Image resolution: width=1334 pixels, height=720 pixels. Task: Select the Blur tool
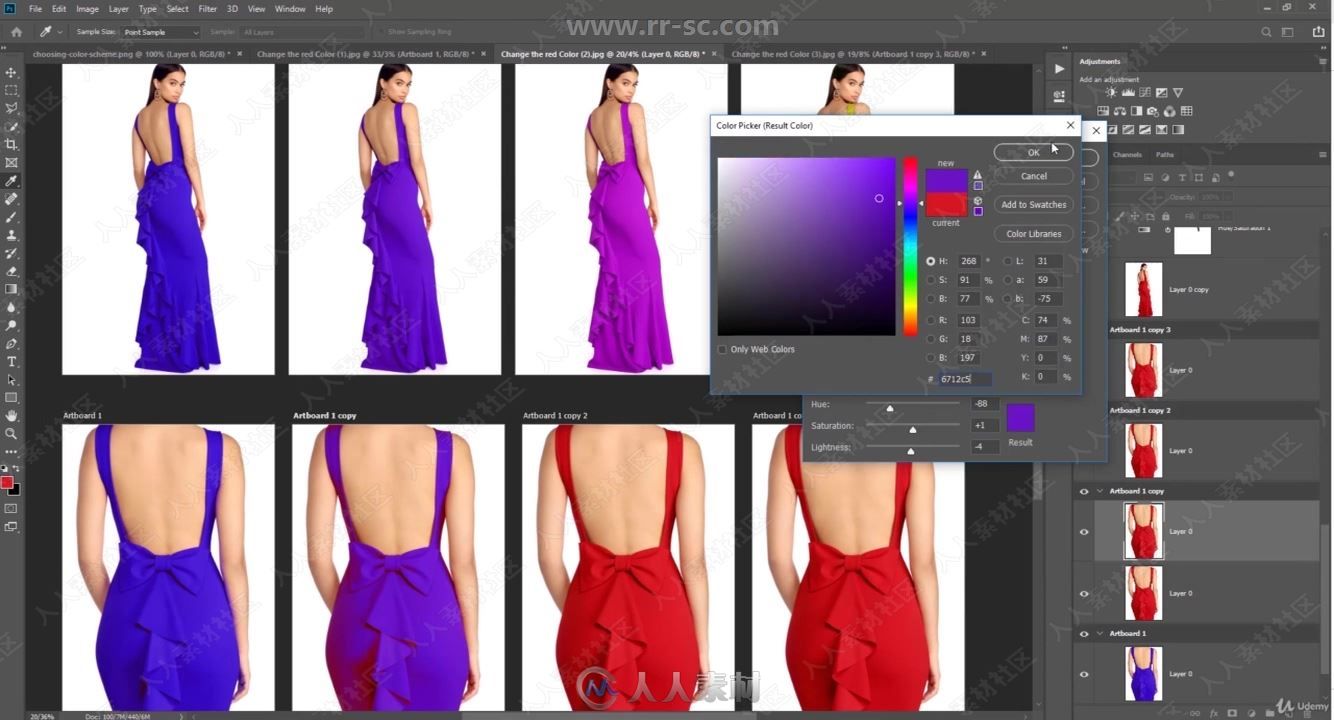(11, 307)
